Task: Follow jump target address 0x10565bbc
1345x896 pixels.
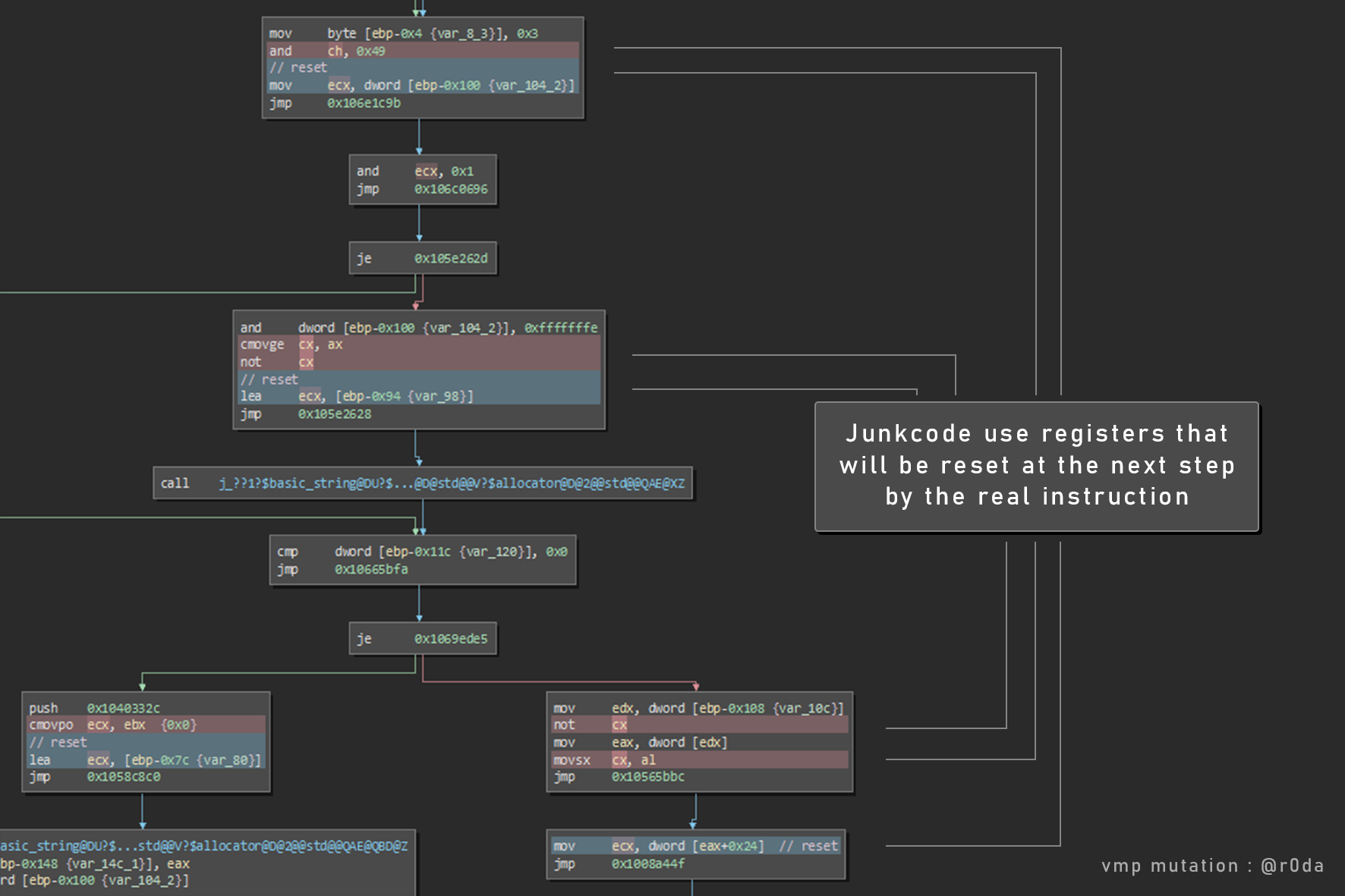Action: 648,777
